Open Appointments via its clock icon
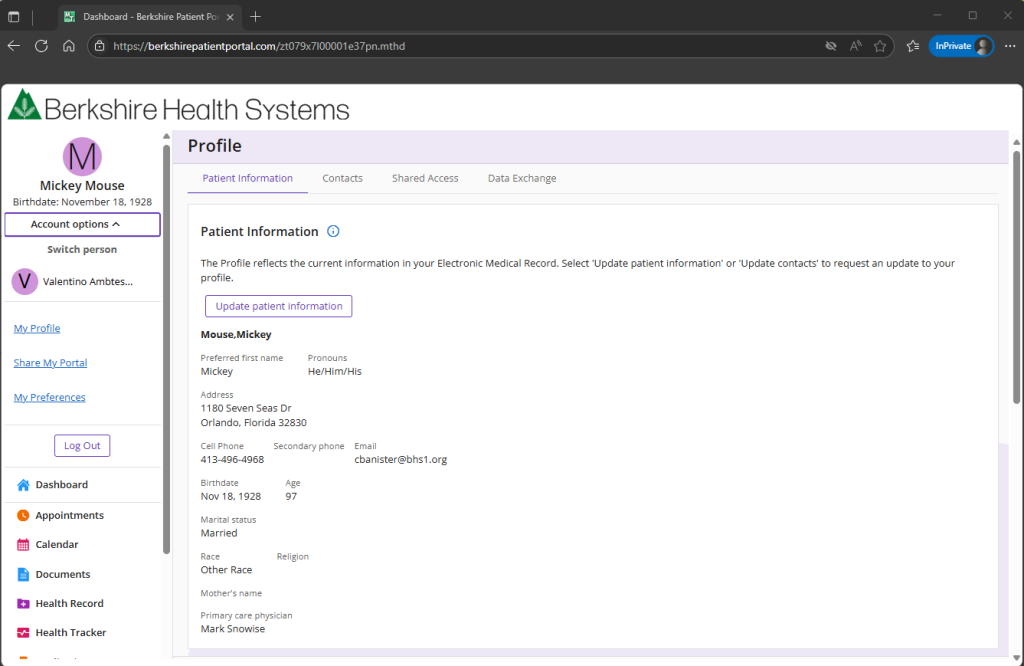 [23, 516]
